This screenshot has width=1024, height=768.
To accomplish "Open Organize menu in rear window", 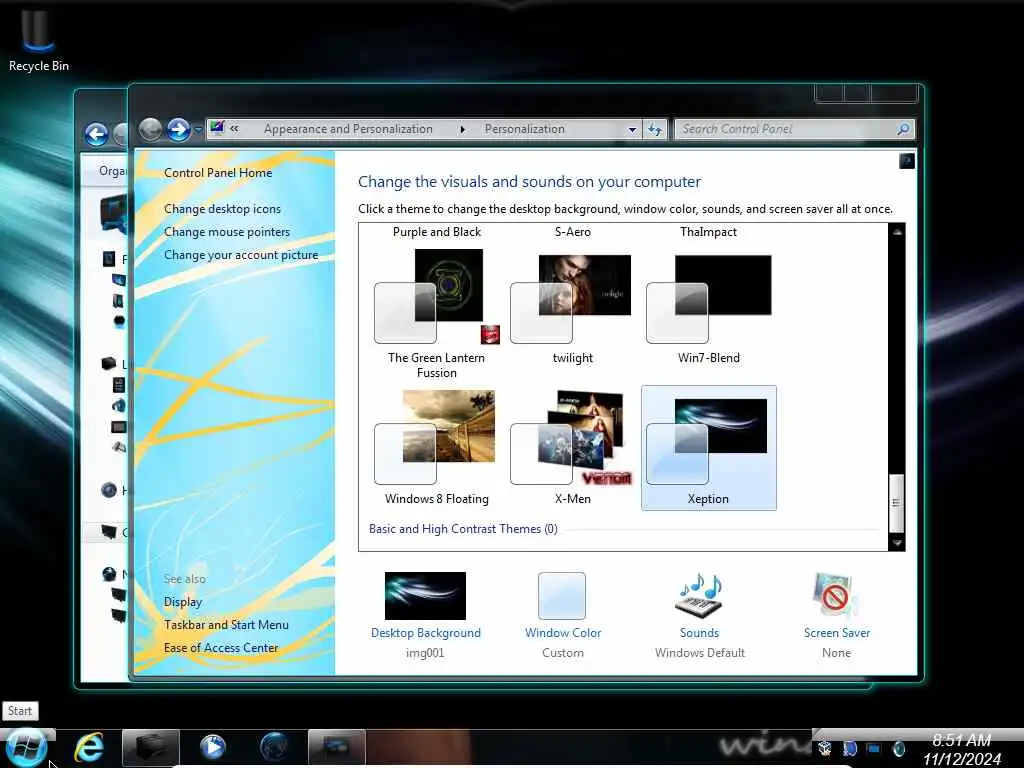I will pos(112,171).
